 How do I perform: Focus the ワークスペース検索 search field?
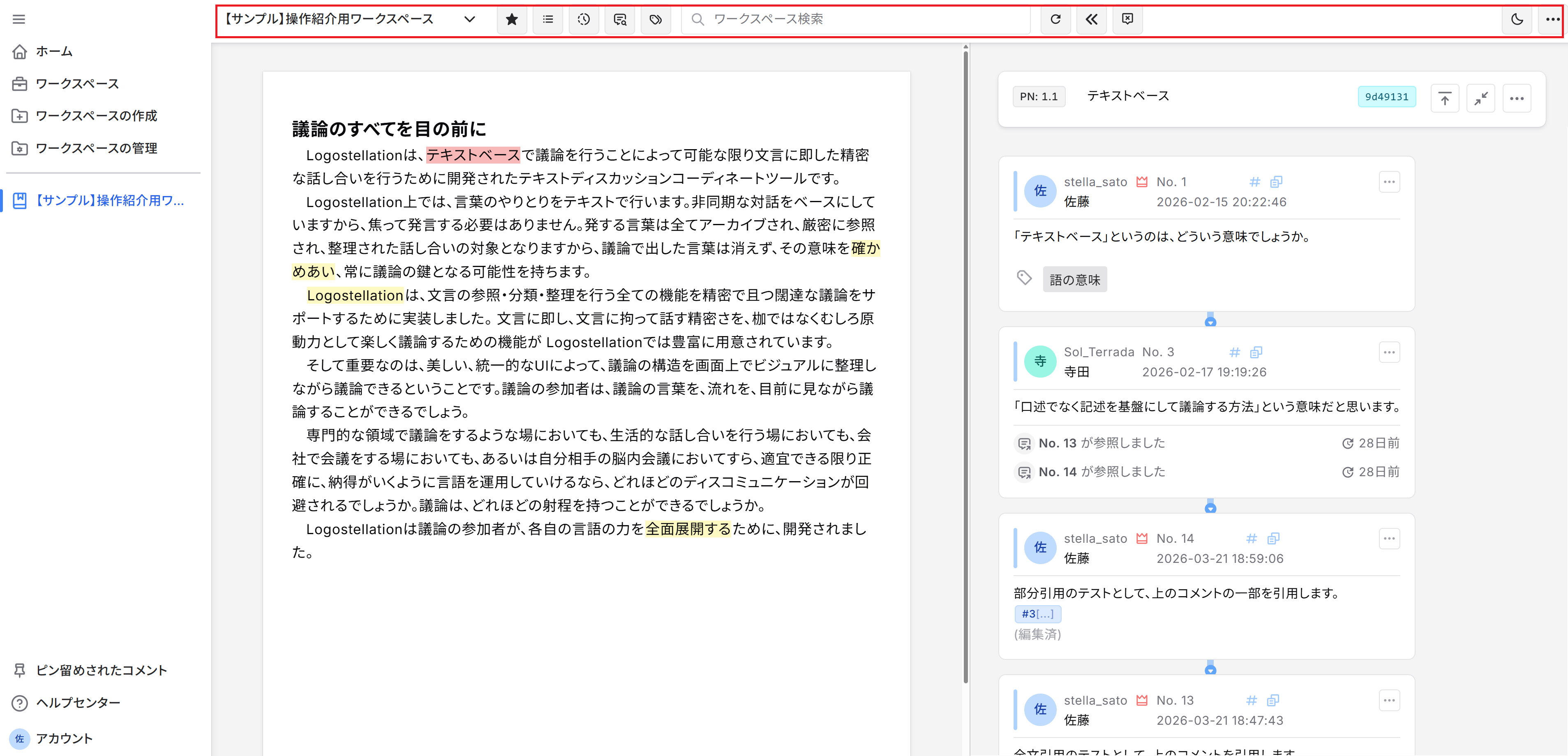856,19
